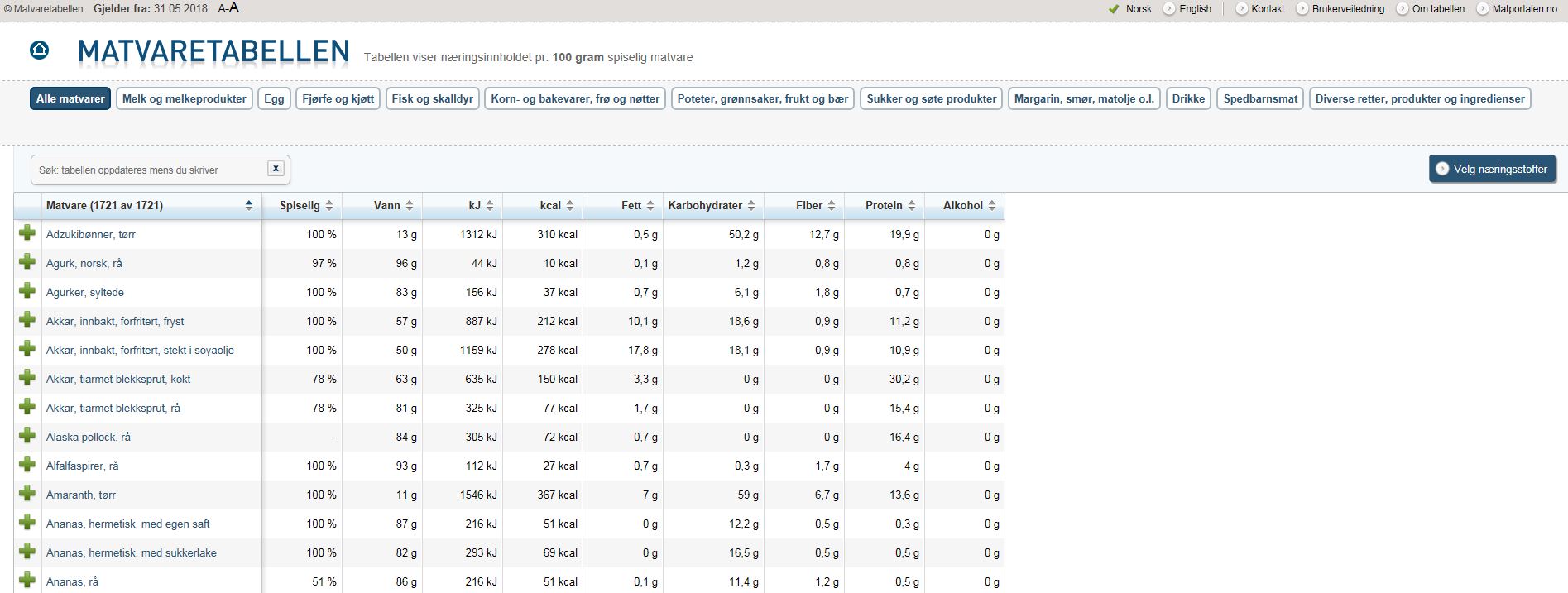Click the food search input field

coord(149,170)
